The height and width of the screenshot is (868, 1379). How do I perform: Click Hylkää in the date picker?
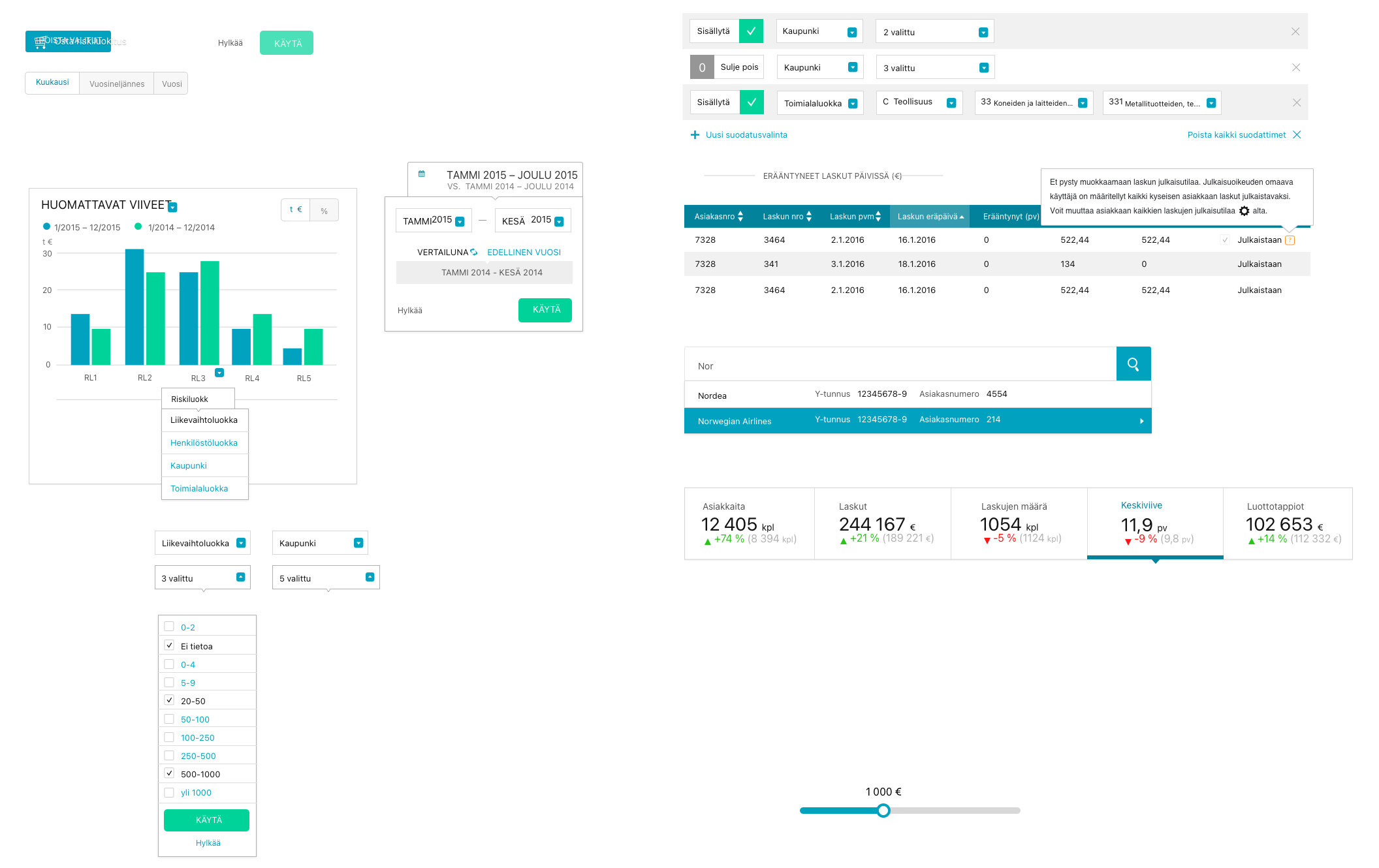[x=410, y=311]
